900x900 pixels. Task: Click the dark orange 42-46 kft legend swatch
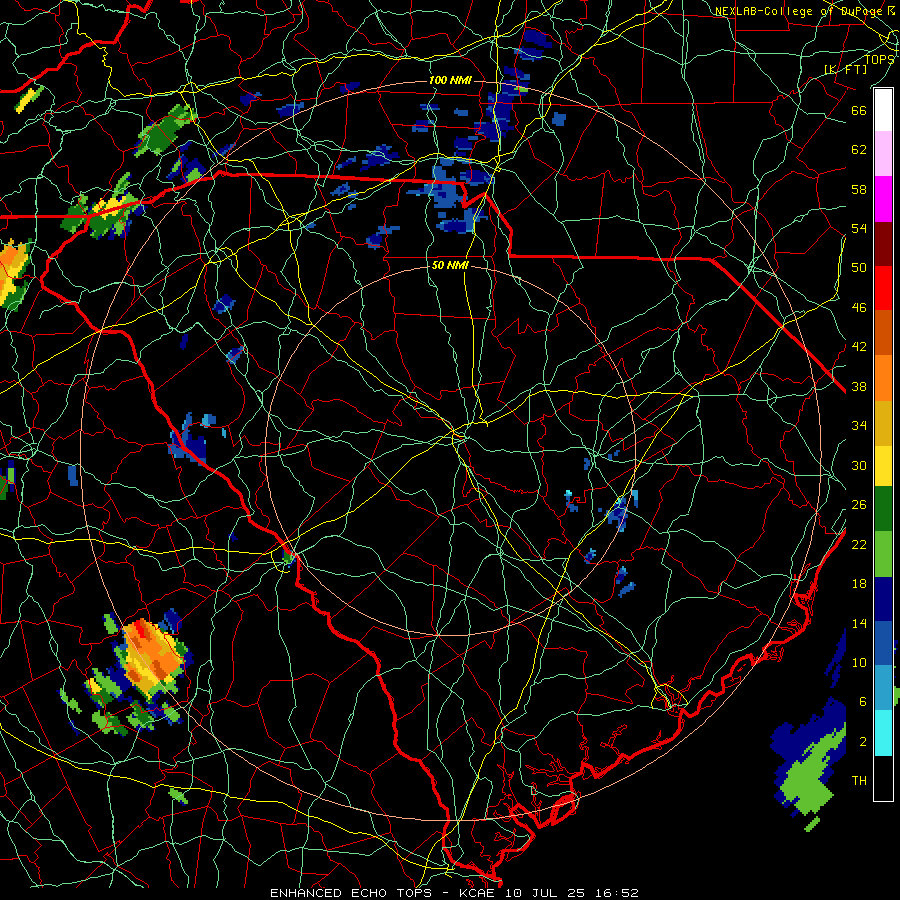click(x=883, y=332)
